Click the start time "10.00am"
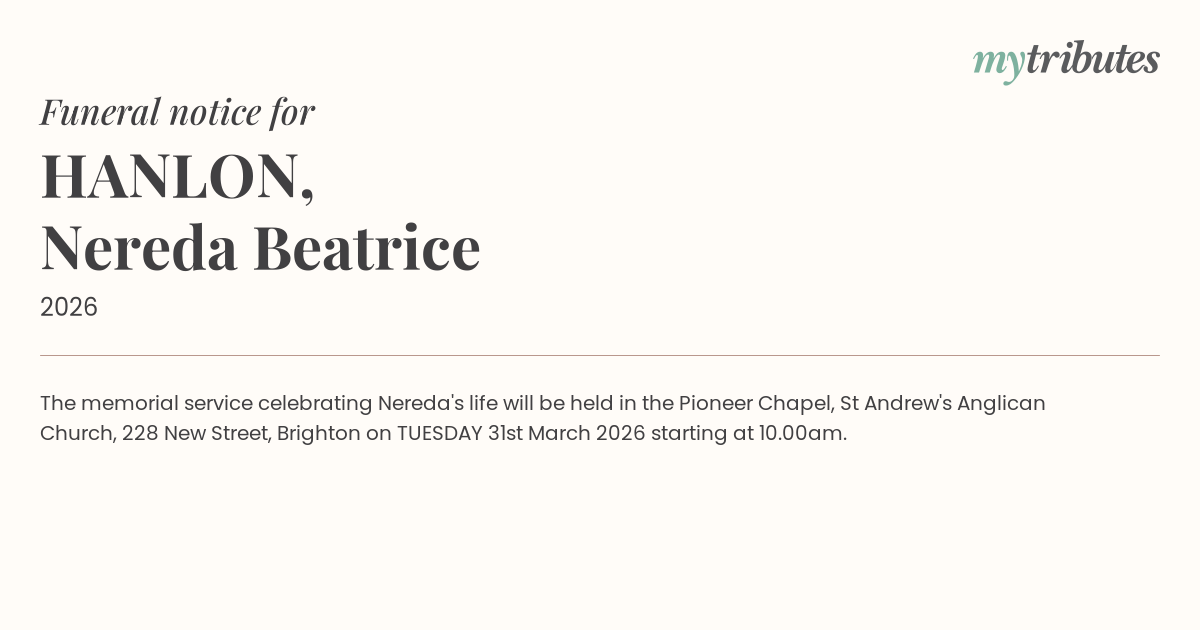The image size is (1200, 630). click(x=801, y=434)
